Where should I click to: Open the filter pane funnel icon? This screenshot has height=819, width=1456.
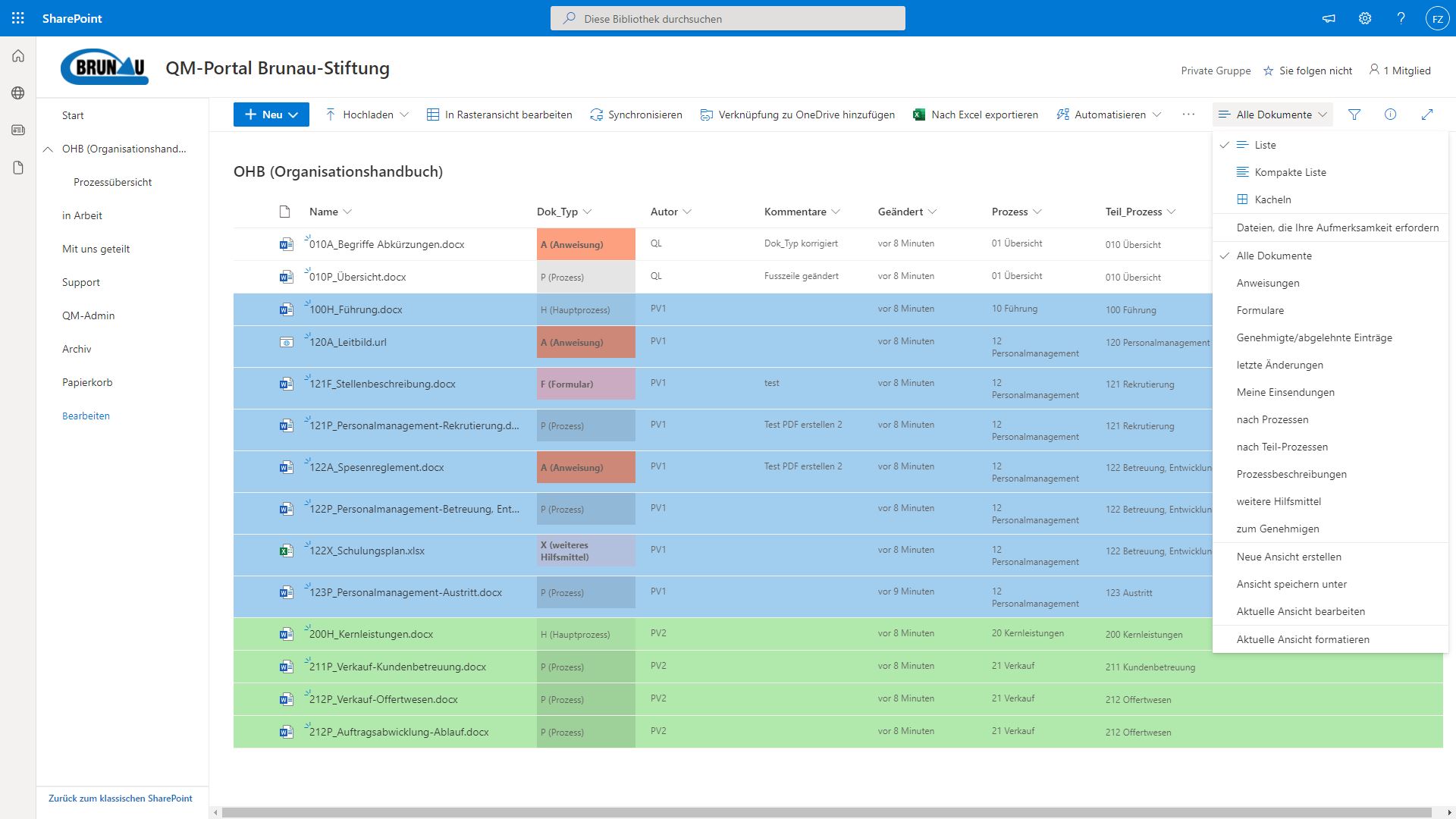(x=1354, y=115)
